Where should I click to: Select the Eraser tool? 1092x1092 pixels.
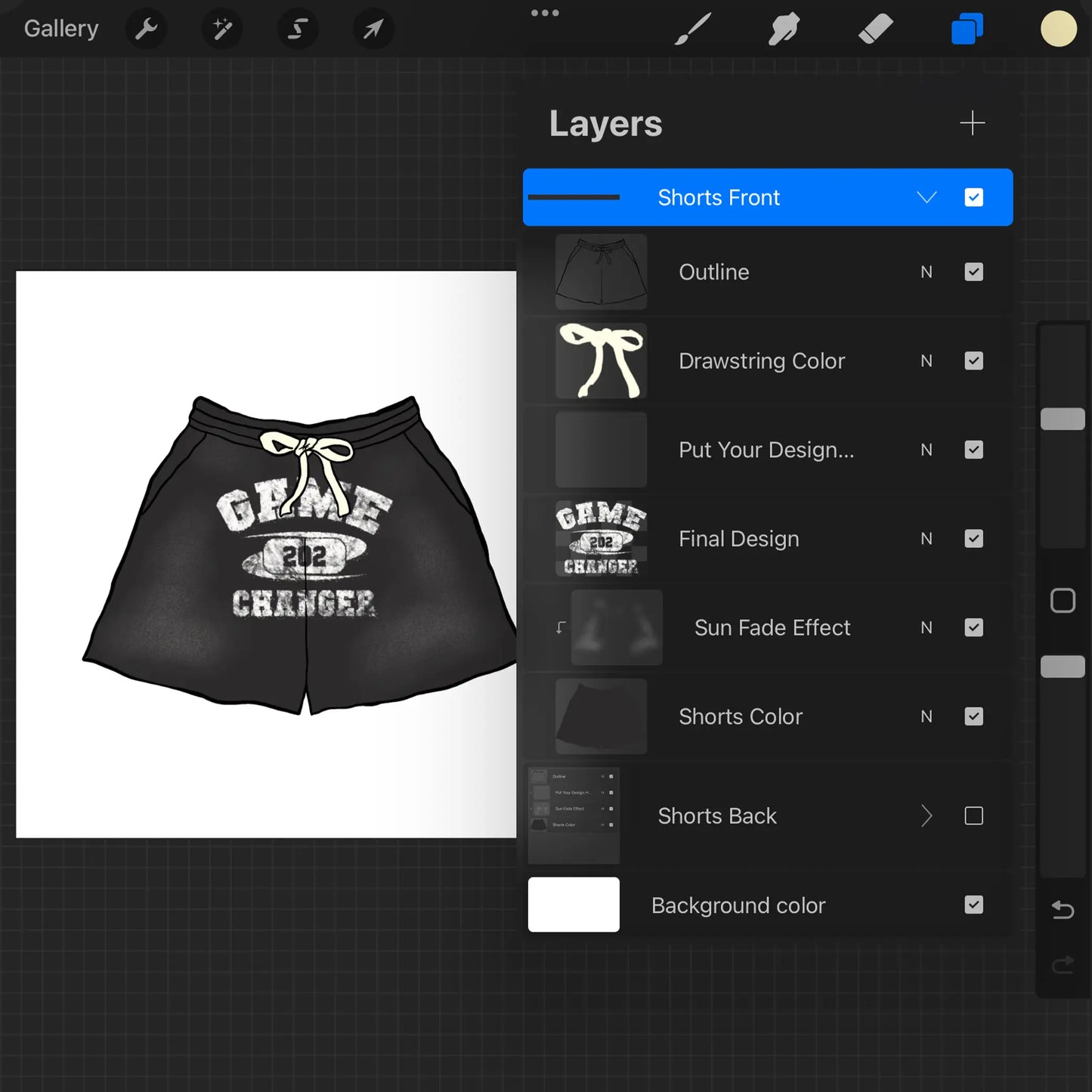click(x=876, y=29)
